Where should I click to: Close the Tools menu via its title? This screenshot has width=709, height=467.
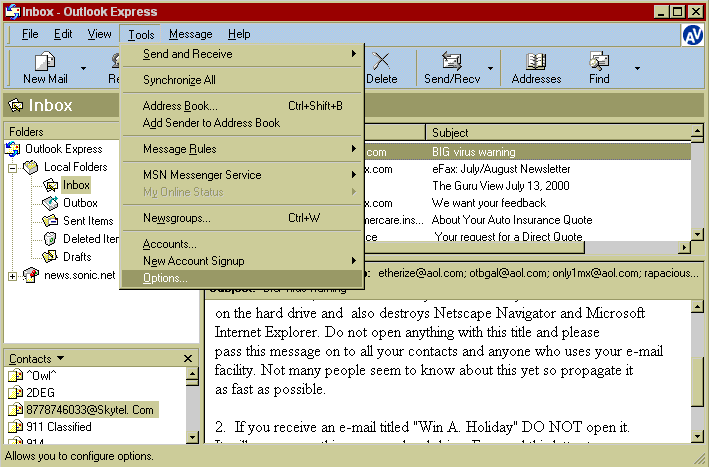pyautogui.click(x=141, y=34)
